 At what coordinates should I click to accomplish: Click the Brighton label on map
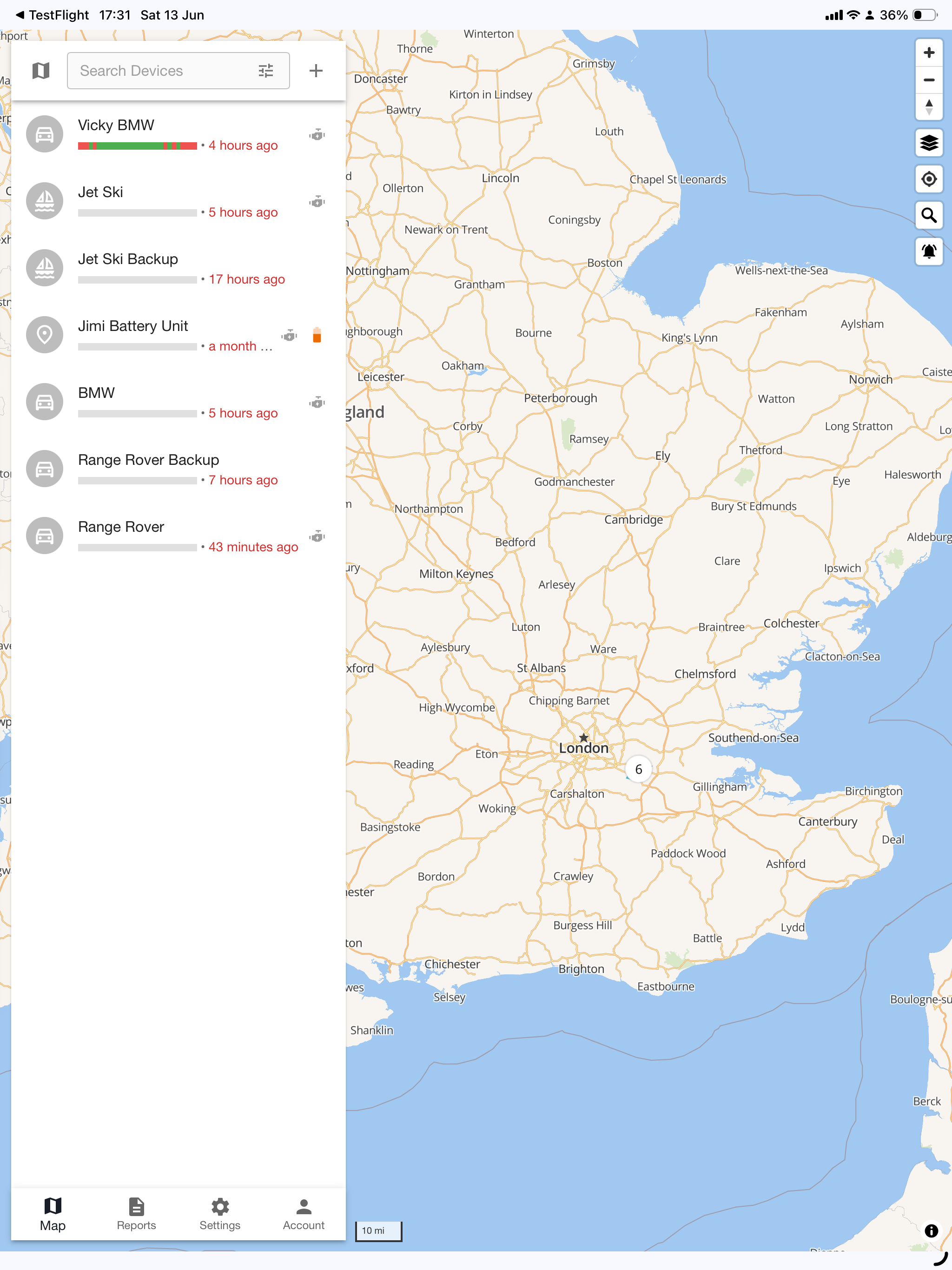581,969
